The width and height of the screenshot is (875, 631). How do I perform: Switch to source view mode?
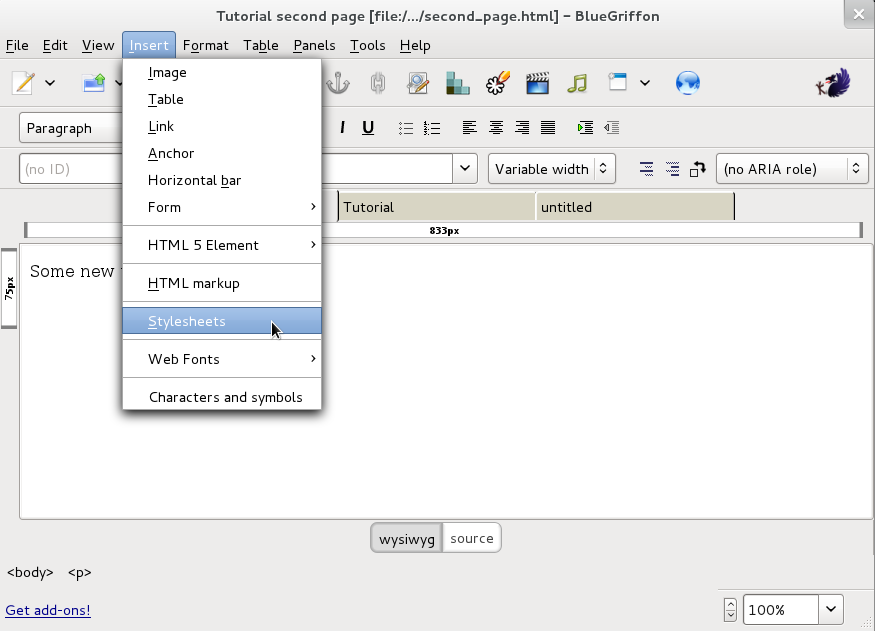point(471,539)
